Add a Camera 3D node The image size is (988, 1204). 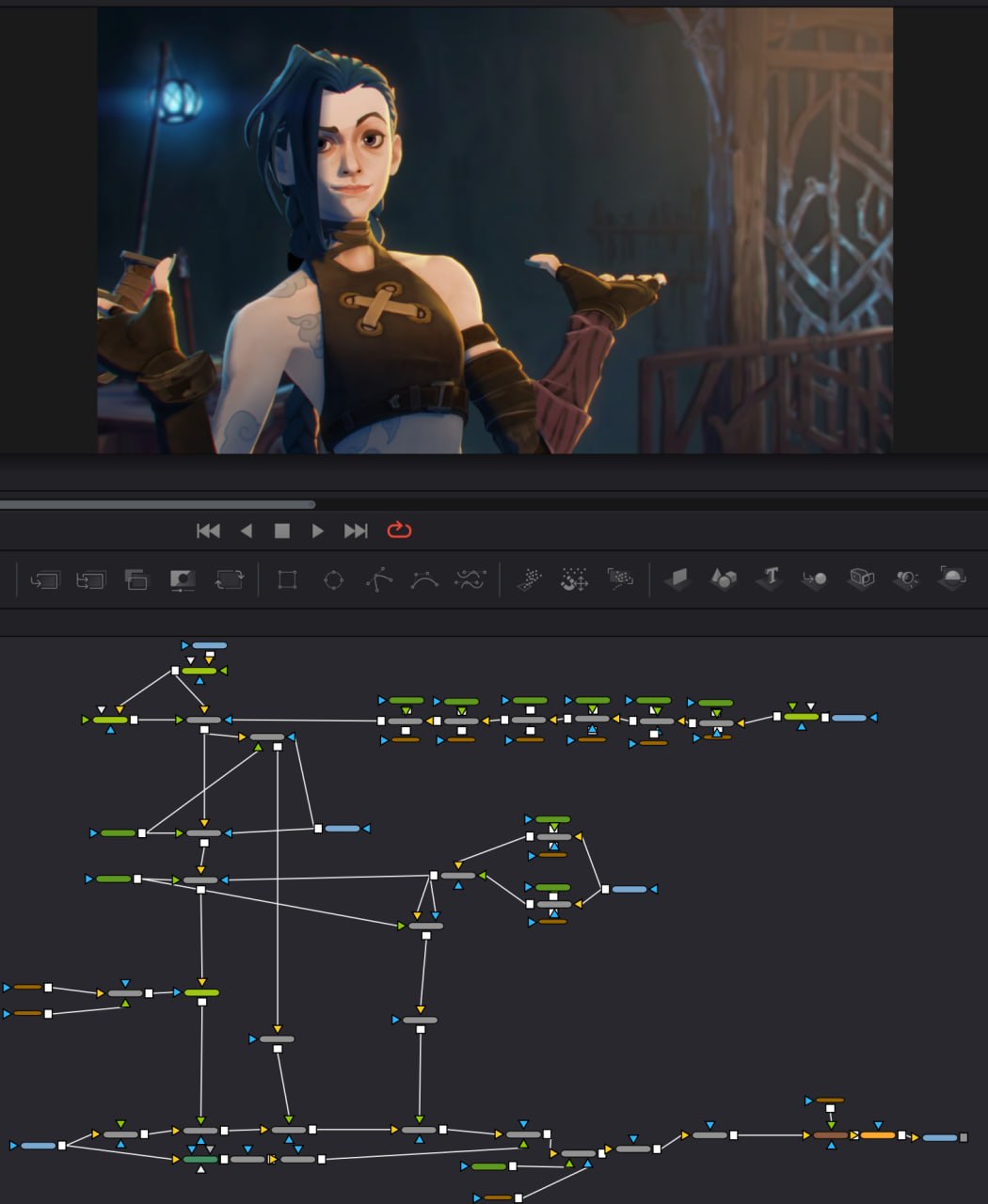coord(861,579)
